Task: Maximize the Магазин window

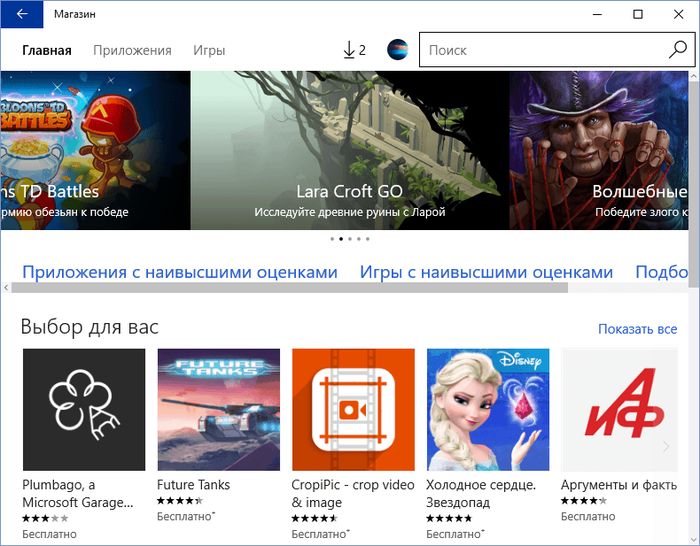Action: (x=638, y=14)
